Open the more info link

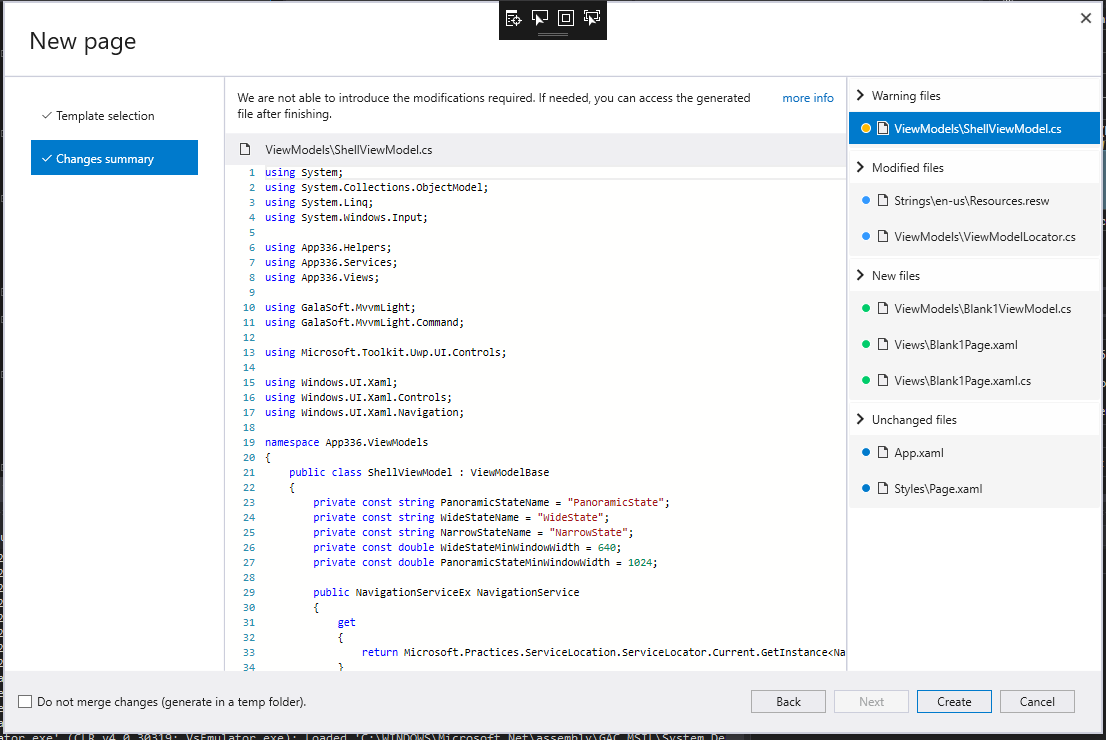click(x=808, y=98)
